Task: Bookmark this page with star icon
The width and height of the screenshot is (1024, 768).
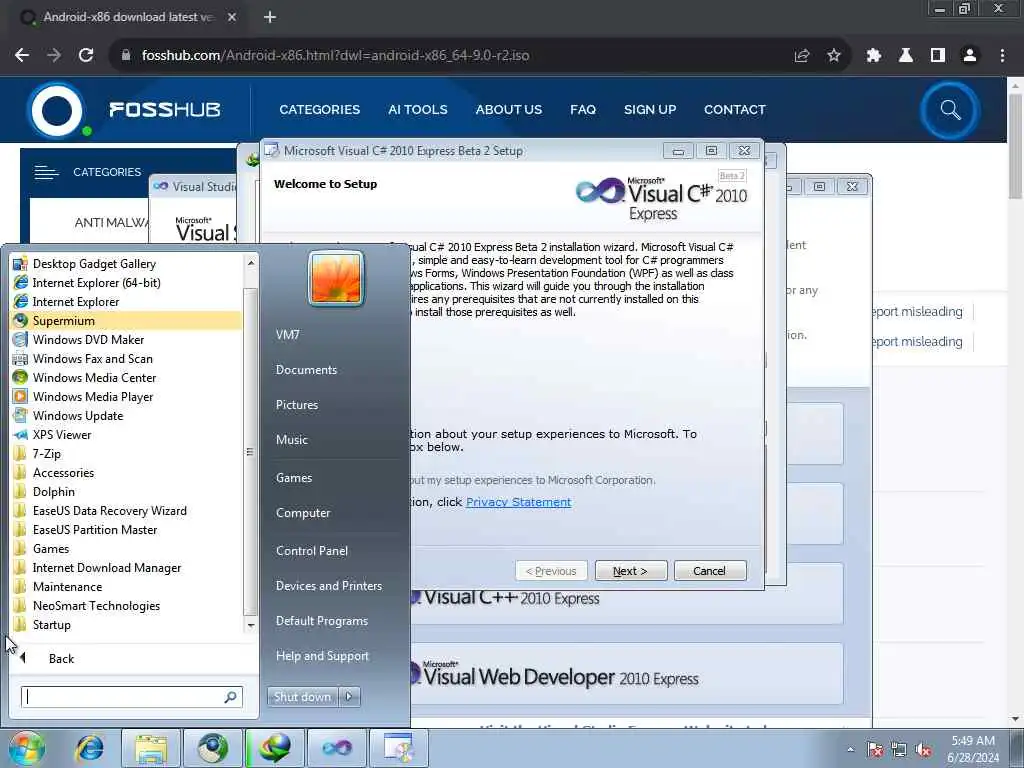Action: (834, 56)
